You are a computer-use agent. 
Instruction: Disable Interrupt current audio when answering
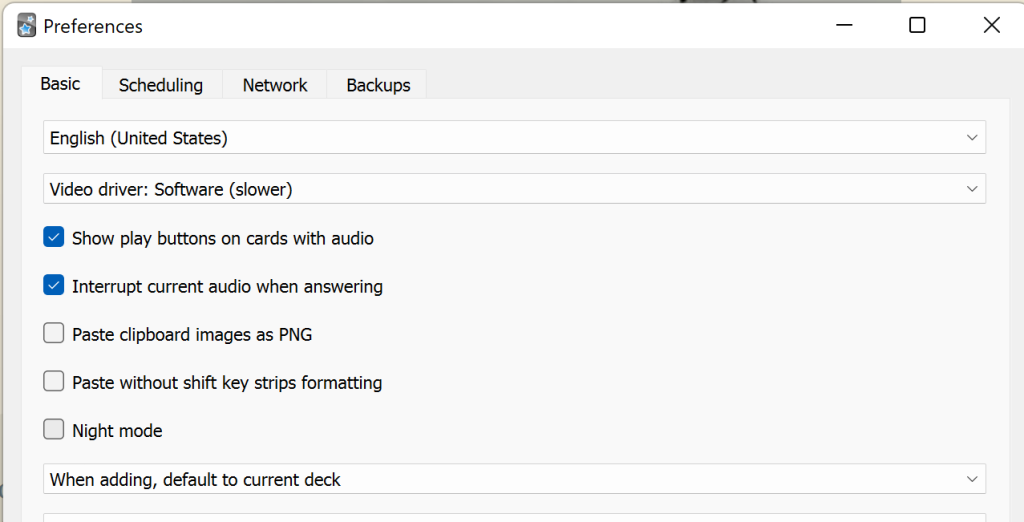[54, 286]
